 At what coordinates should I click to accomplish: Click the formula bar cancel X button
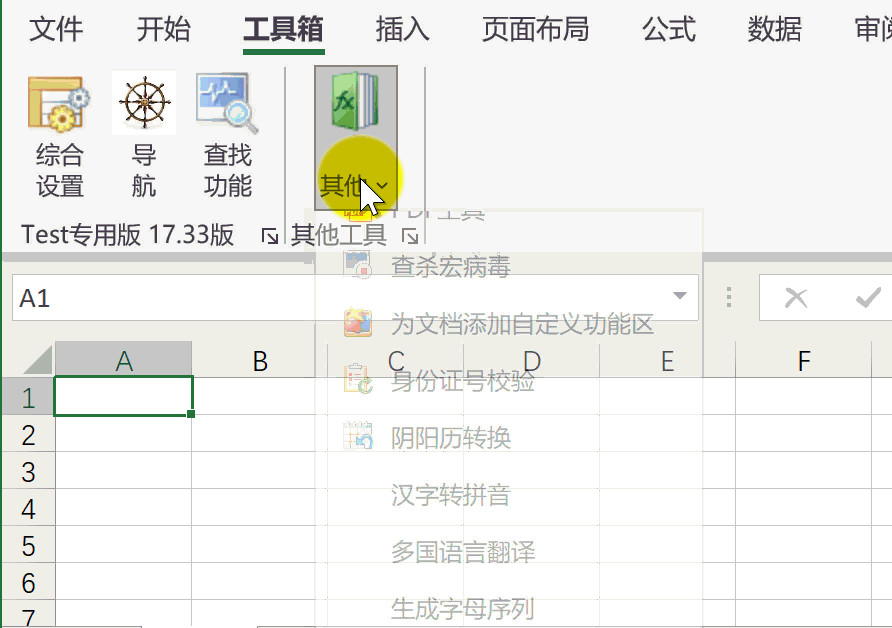[796, 298]
